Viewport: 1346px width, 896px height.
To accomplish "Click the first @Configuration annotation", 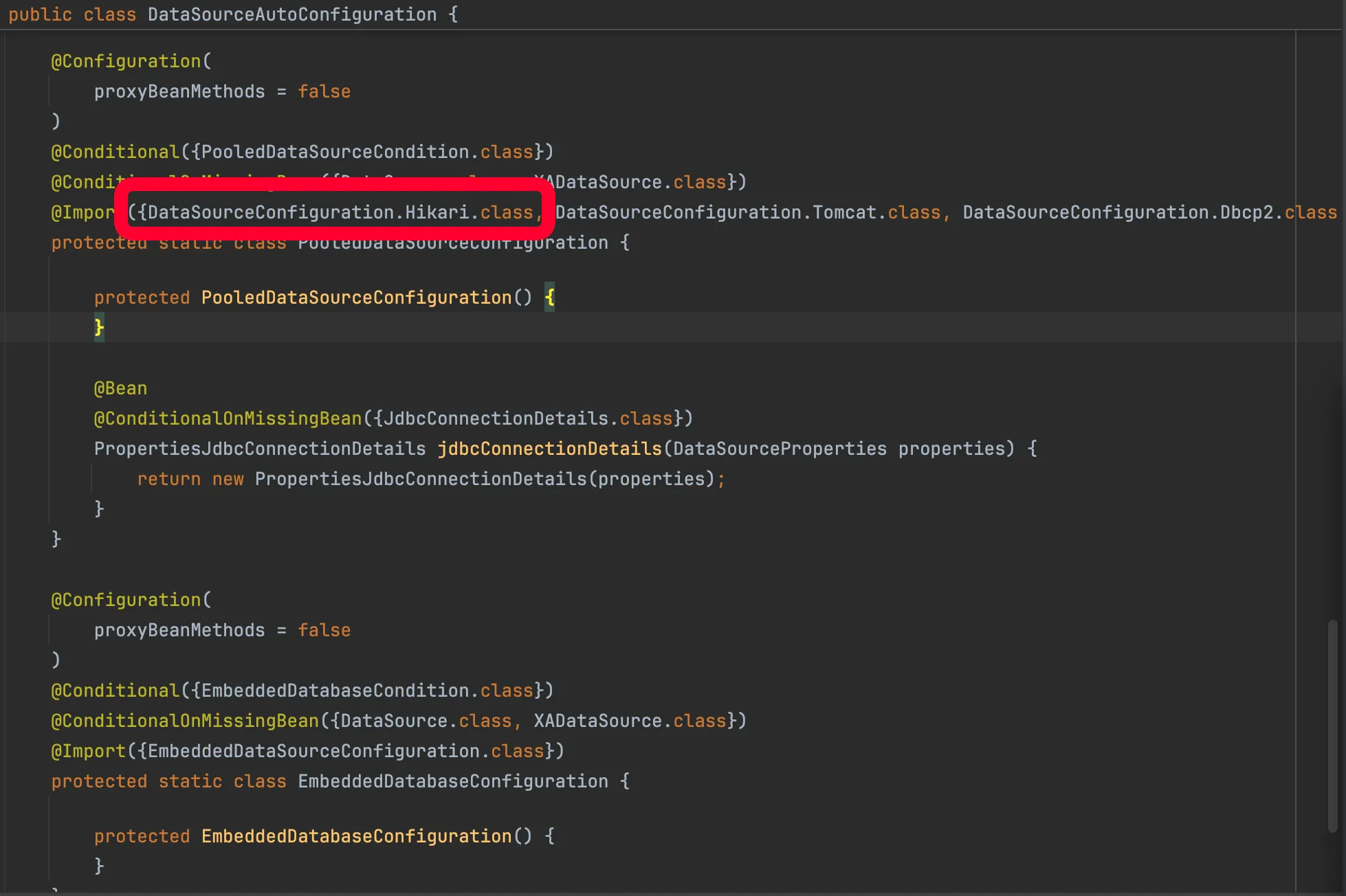I will (126, 61).
